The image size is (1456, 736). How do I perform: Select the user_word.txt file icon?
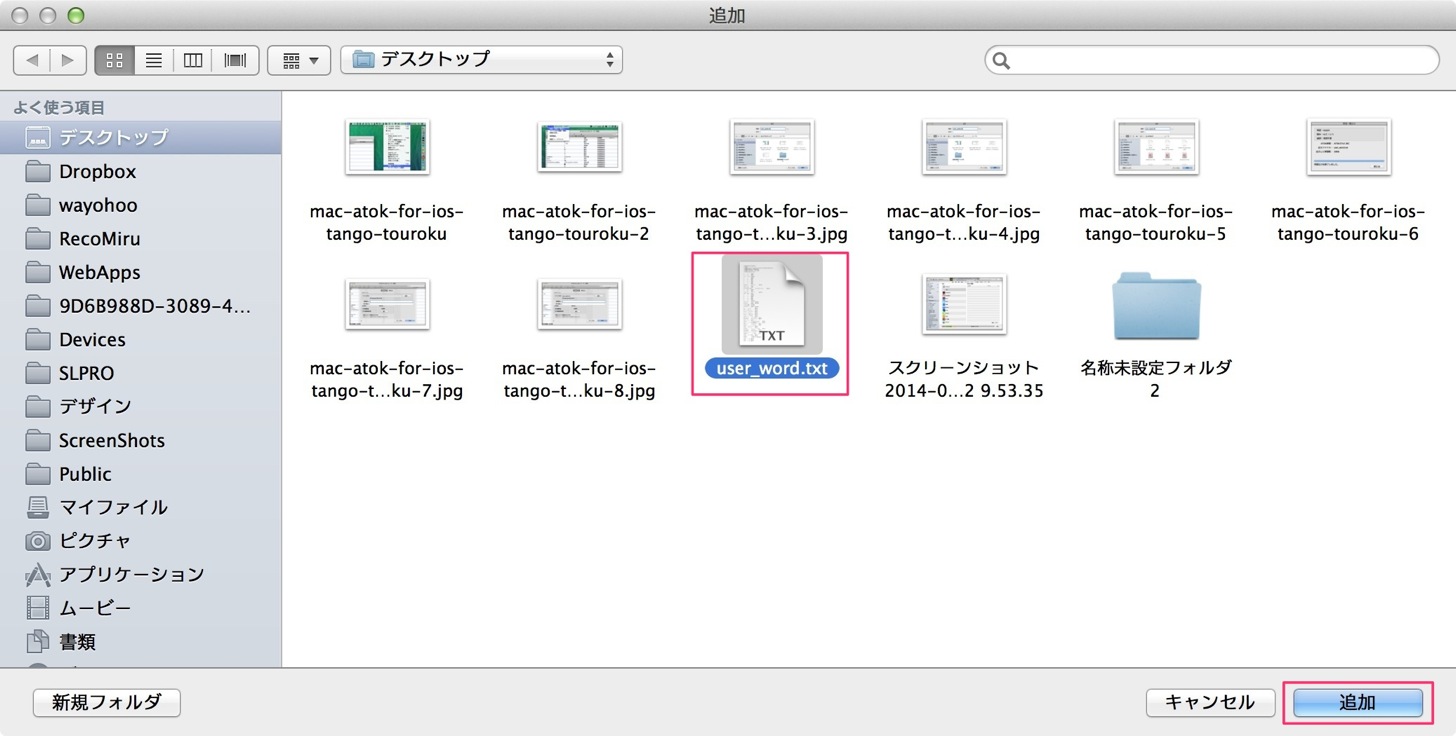pos(772,304)
